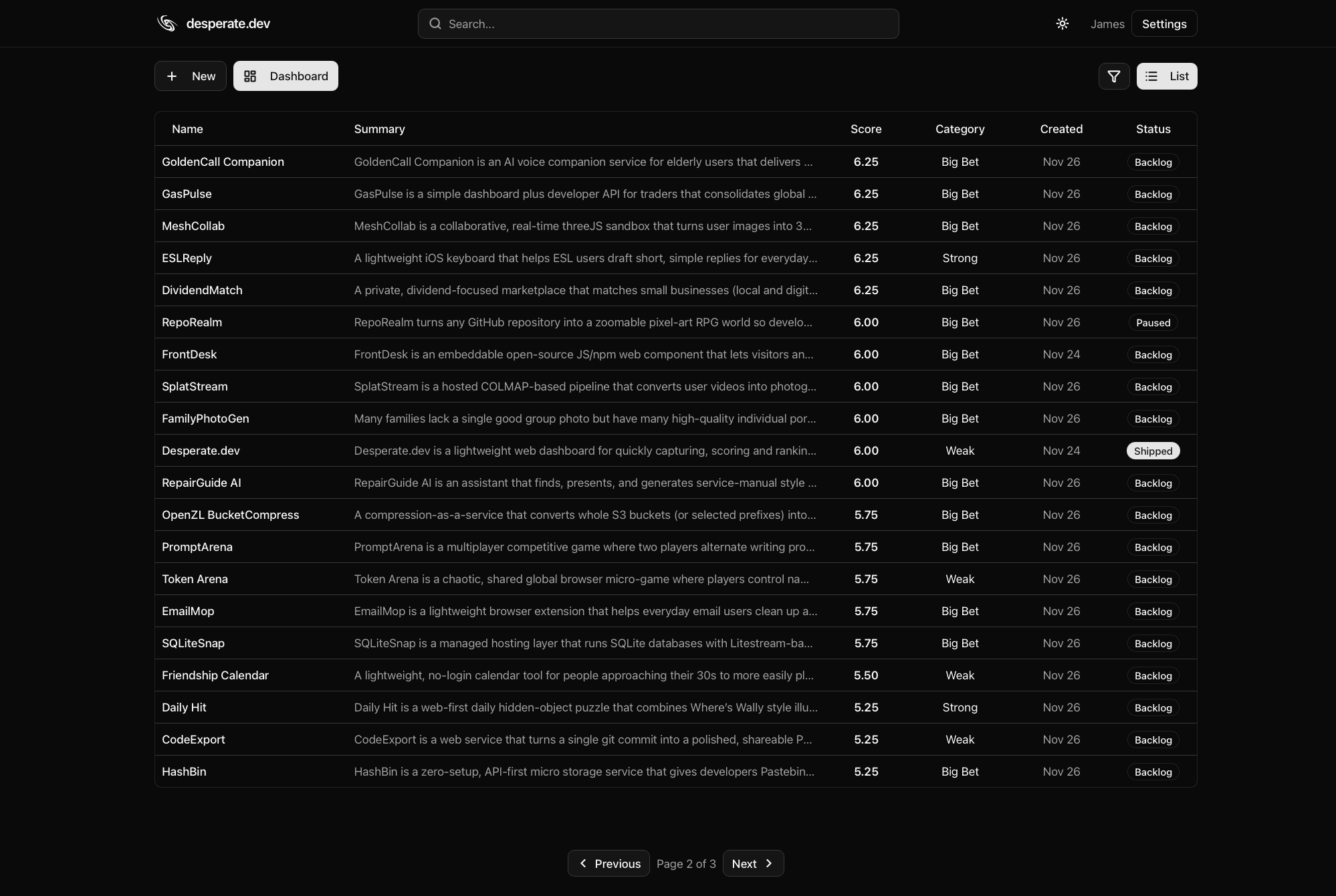Toggle the Shipped status on Desperate.dev

click(x=1152, y=451)
